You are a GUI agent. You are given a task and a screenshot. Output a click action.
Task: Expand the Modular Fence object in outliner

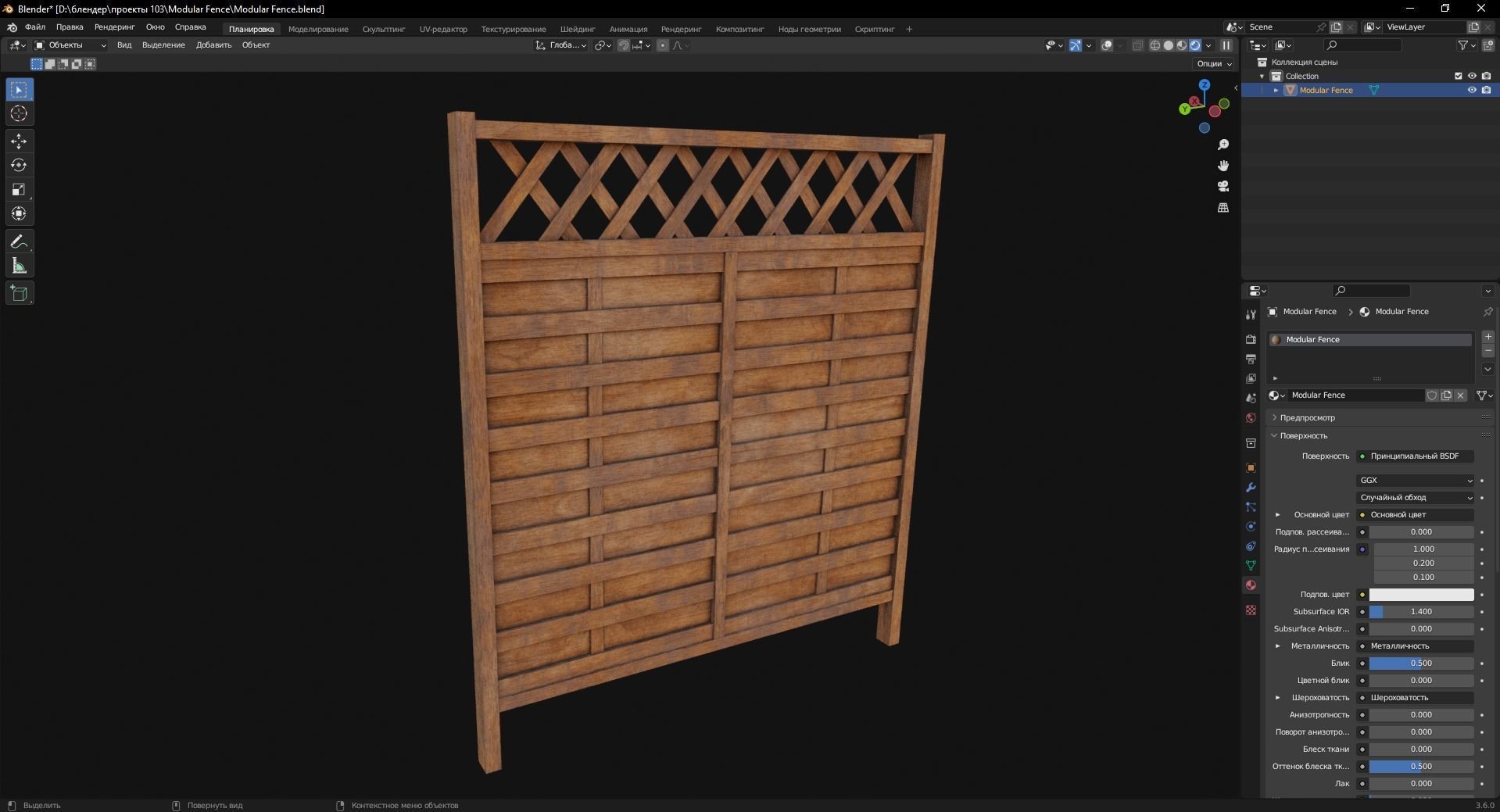pos(1276,91)
